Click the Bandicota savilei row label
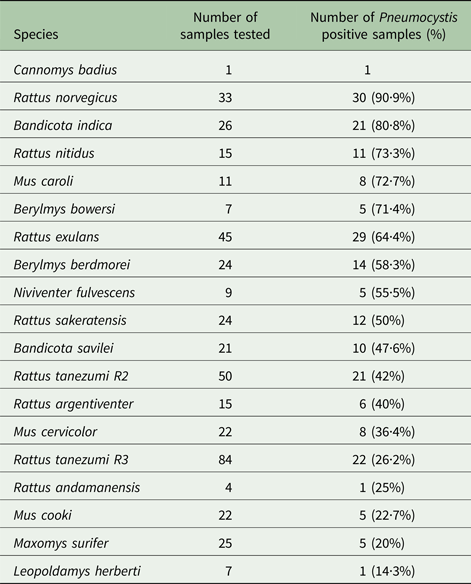Image resolution: width=471 pixels, height=584 pixels. (63, 348)
